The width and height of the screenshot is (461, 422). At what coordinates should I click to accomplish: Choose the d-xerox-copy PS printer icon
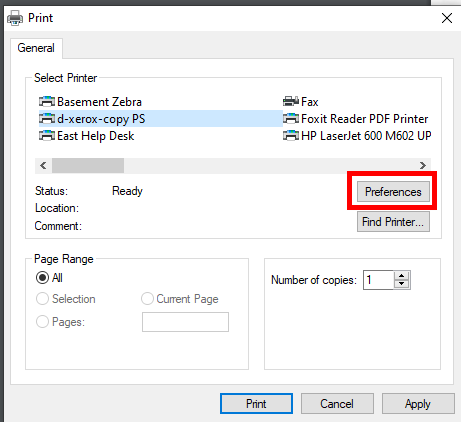pos(47,118)
